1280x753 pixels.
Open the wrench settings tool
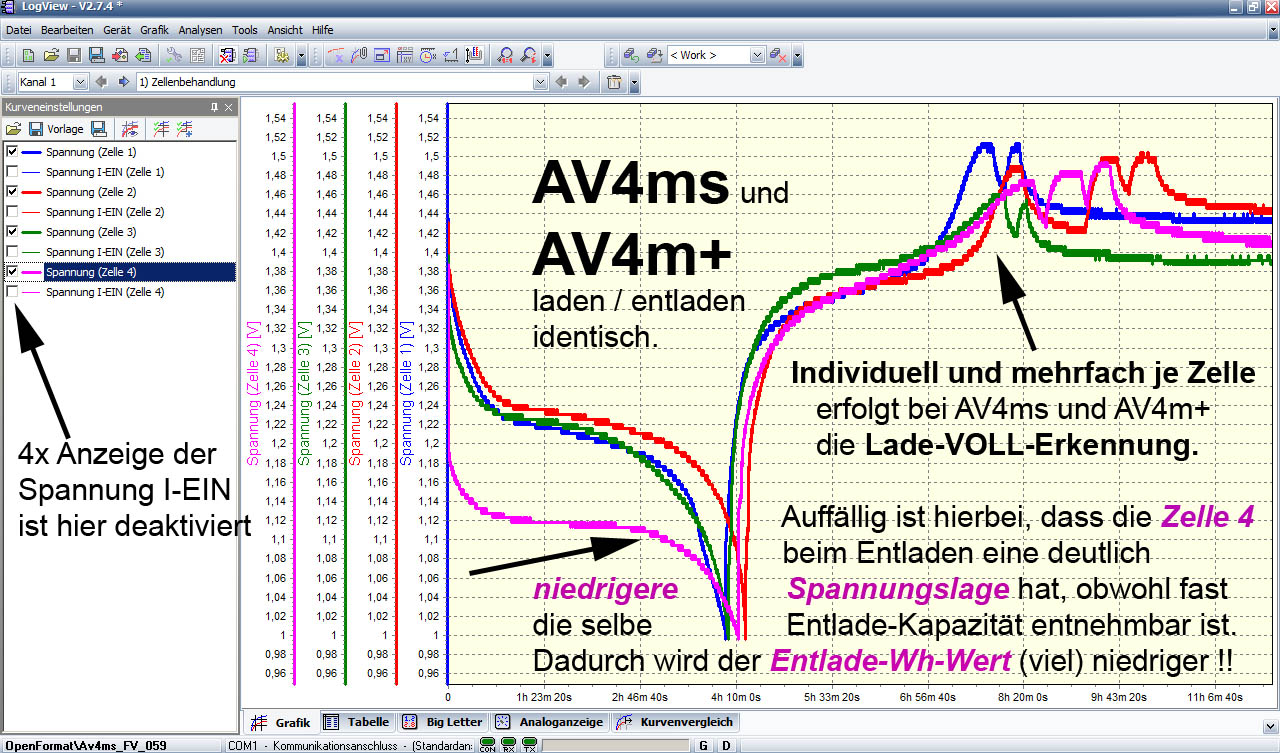pyautogui.click(x=174, y=55)
